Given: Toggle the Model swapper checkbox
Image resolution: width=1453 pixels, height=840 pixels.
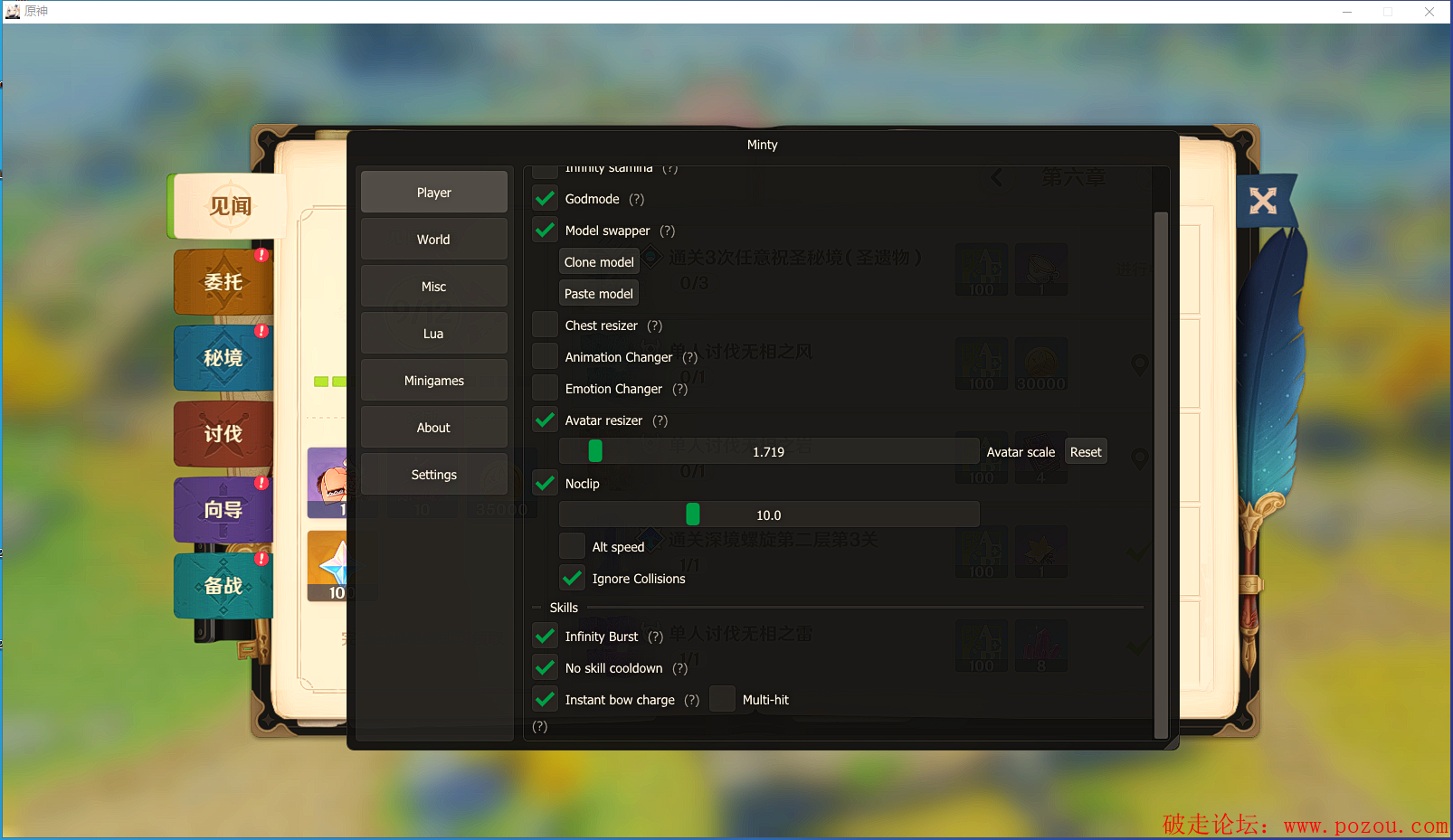Looking at the screenshot, I should [546, 231].
